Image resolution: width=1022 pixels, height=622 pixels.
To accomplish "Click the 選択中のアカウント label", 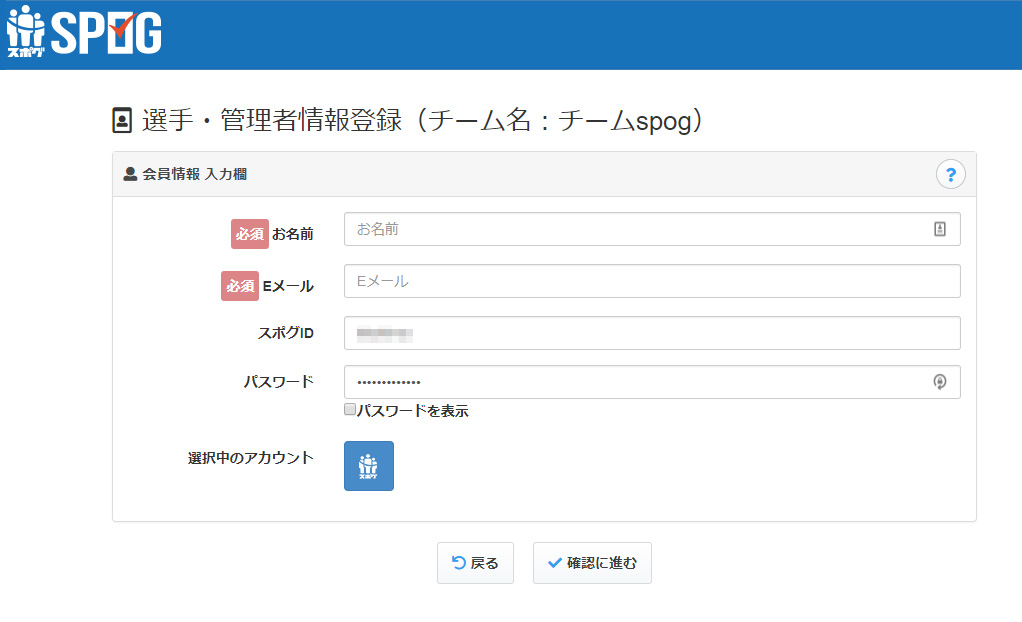I will [250, 458].
